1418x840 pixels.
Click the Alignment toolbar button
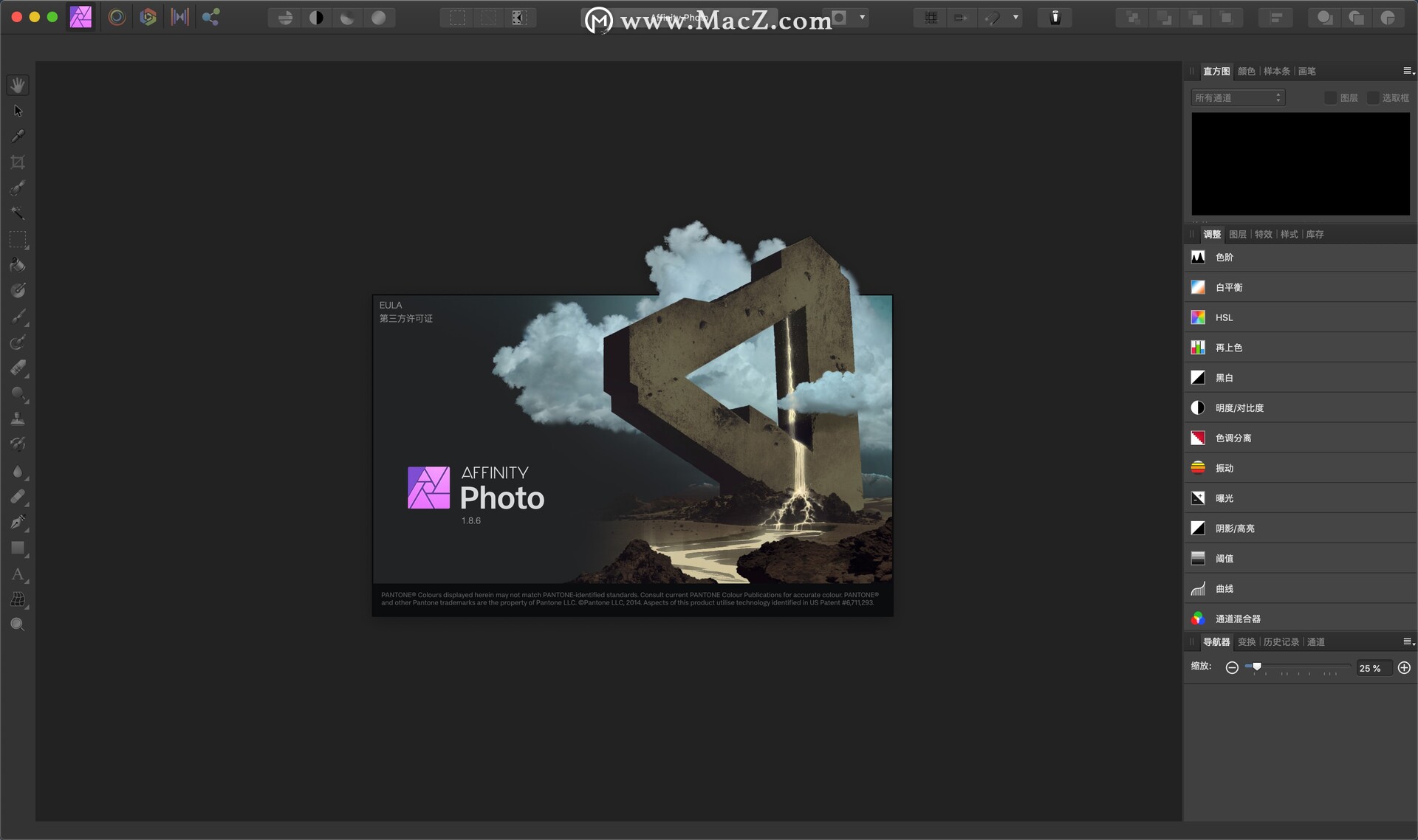click(x=1275, y=18)
